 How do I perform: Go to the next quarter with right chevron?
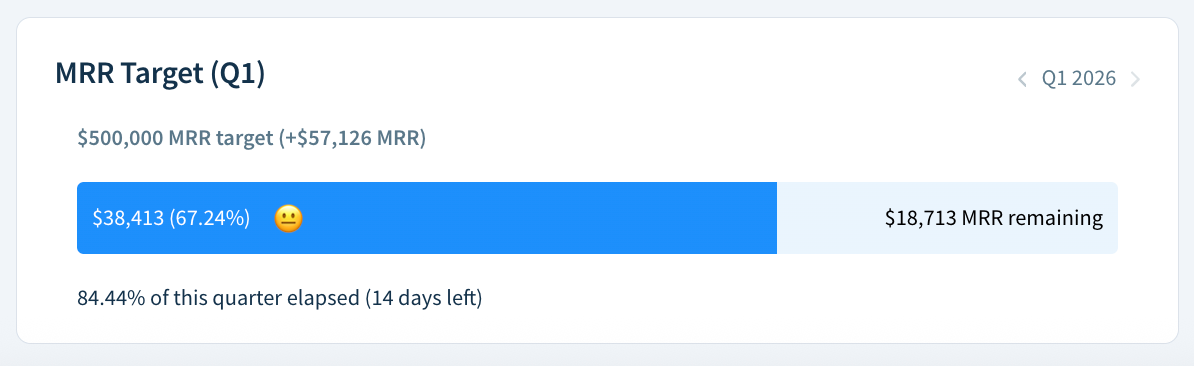point(1135,78)
